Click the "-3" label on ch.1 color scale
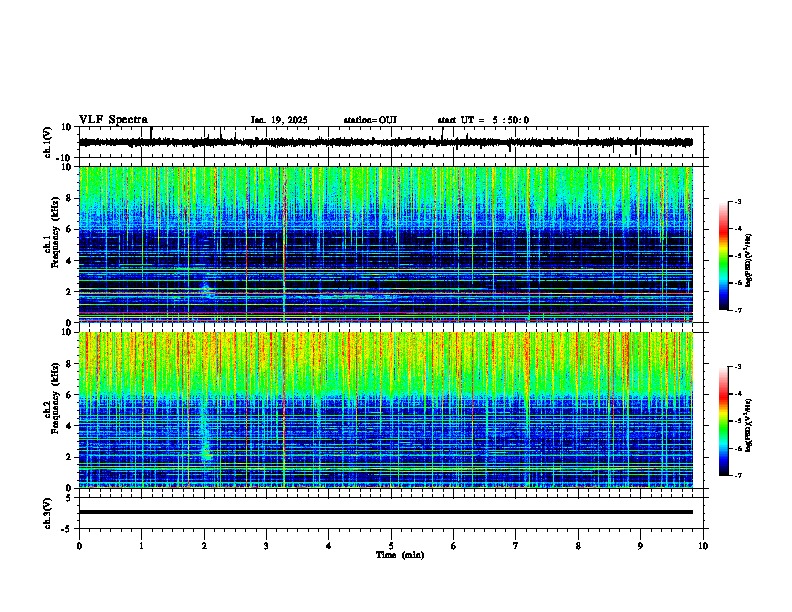This screenshot has height=612, width=792. (x=738, y=201)
